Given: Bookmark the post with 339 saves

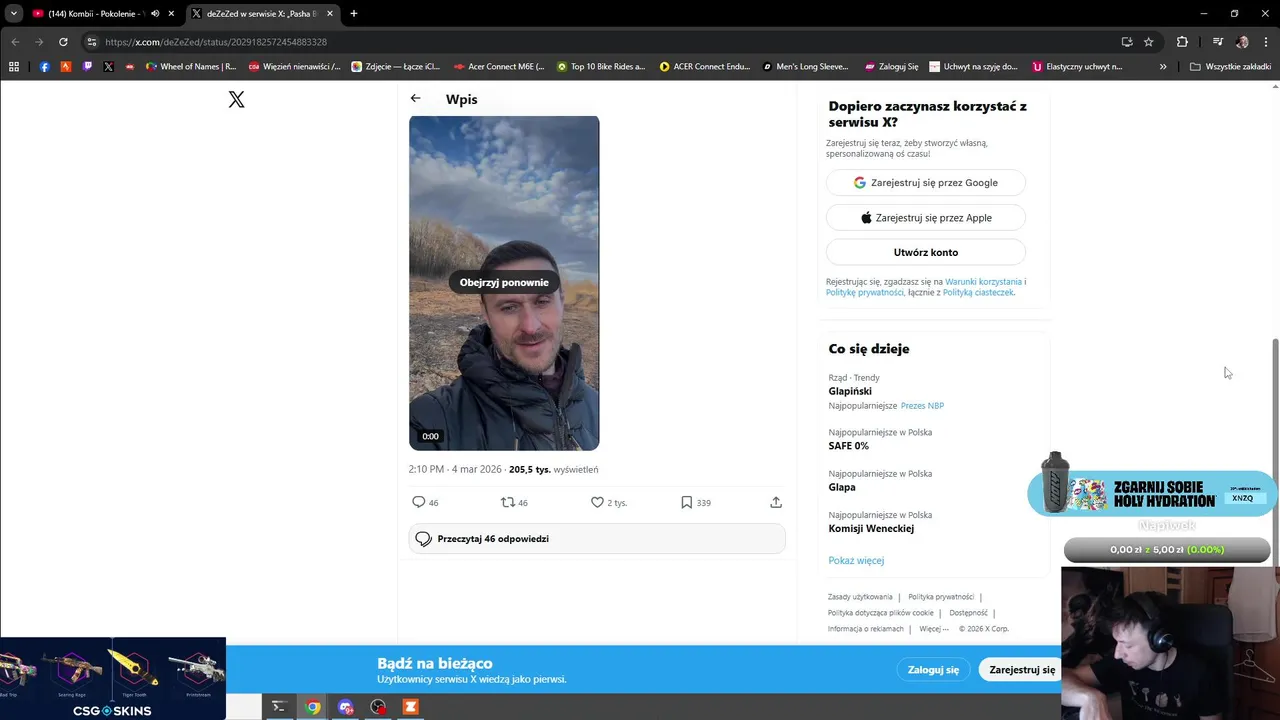Looking at the screenshot, I should 686,502.
